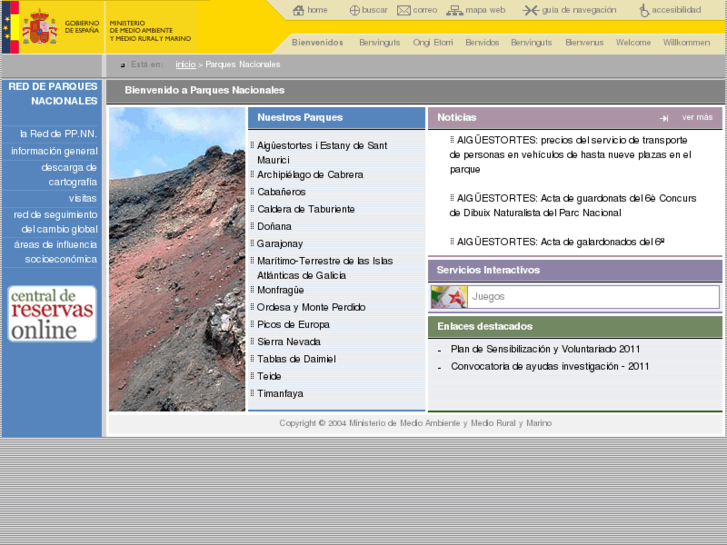Open Cabañeros park link

click(x=281, y=192)
